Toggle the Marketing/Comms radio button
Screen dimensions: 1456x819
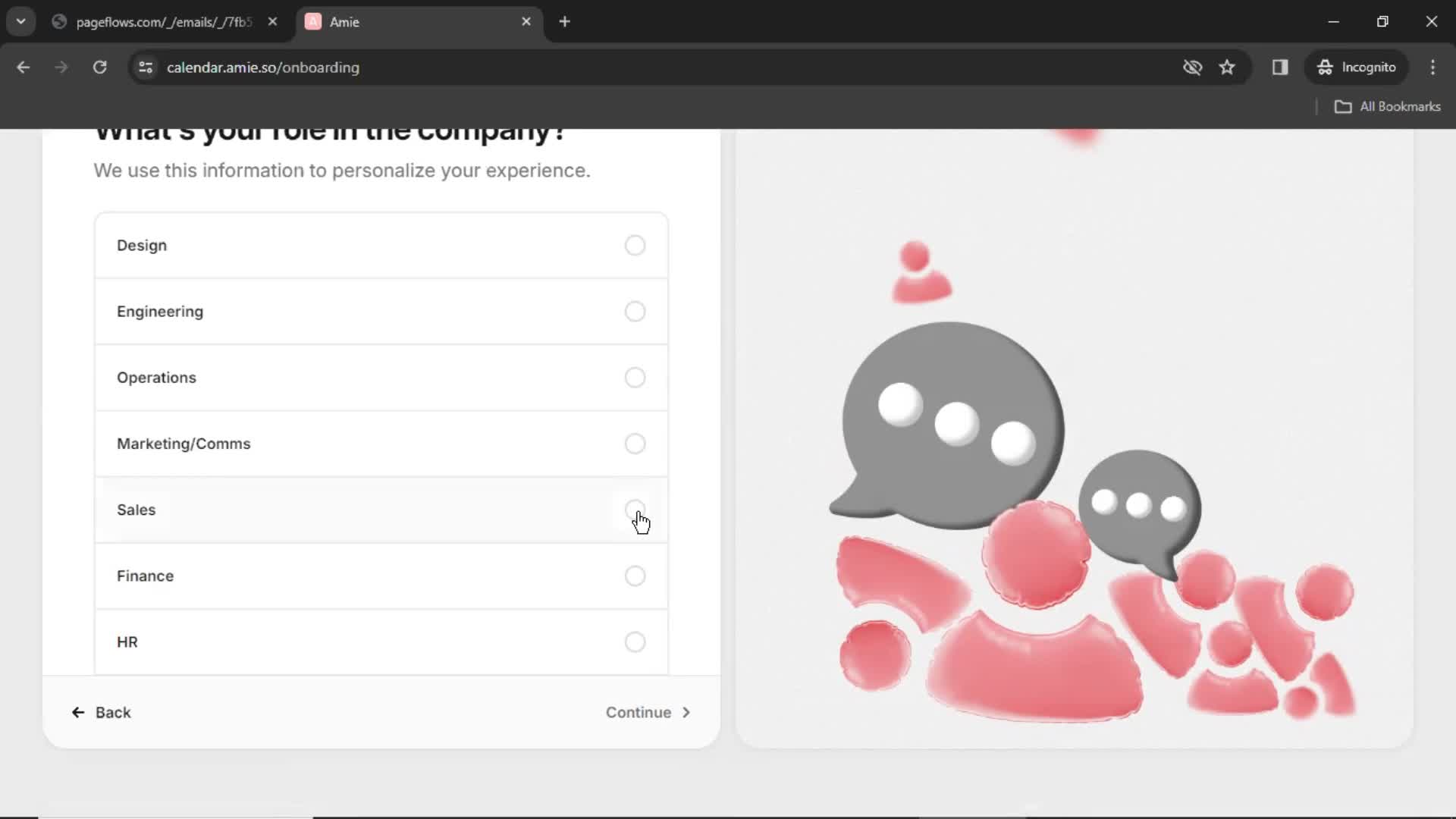635,443
